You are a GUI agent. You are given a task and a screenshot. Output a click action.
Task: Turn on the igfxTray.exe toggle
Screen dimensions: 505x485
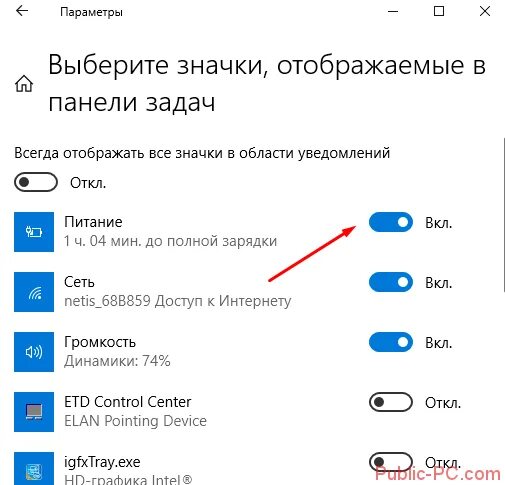click(391, 462)
